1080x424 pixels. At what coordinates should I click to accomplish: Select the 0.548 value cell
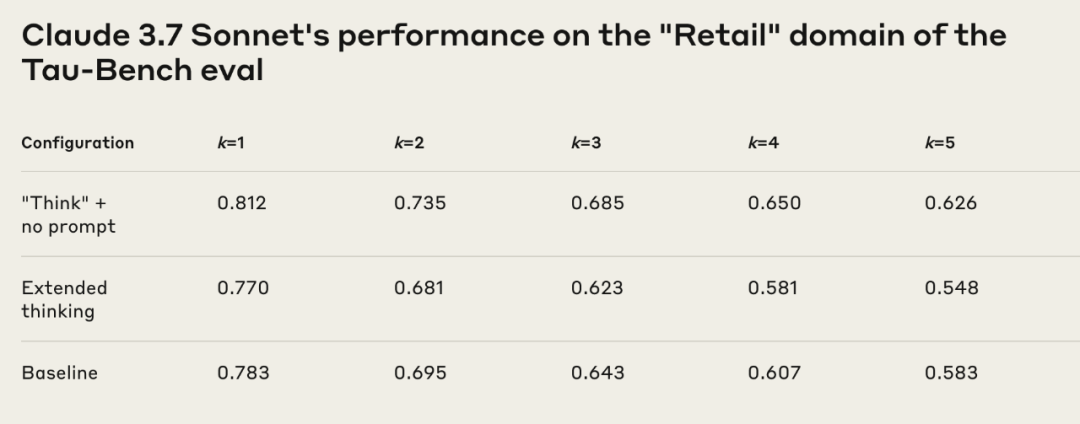click(951, 288)
